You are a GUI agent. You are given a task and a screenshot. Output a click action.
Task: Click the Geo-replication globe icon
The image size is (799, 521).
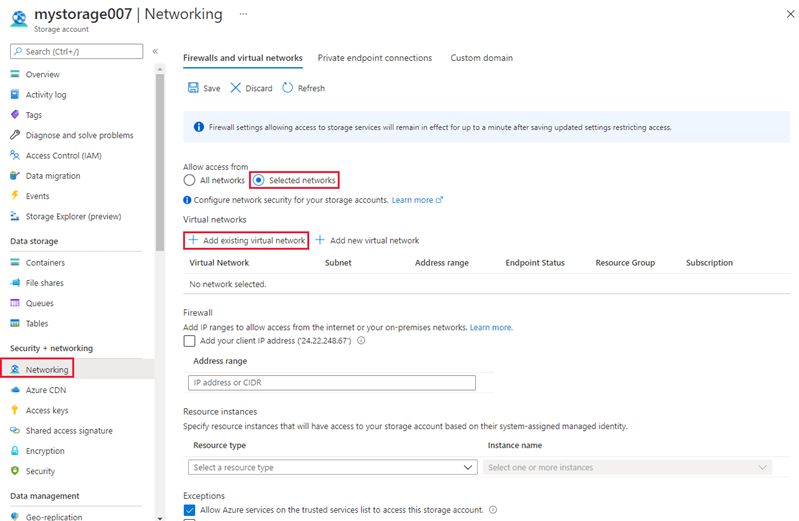point(15,516)
